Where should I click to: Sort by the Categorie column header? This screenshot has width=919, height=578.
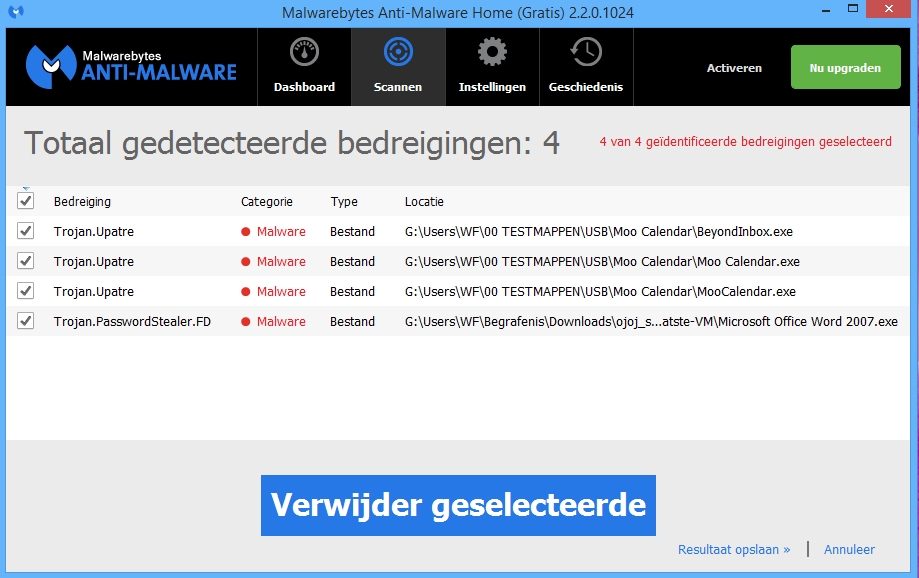pos(267,202)
